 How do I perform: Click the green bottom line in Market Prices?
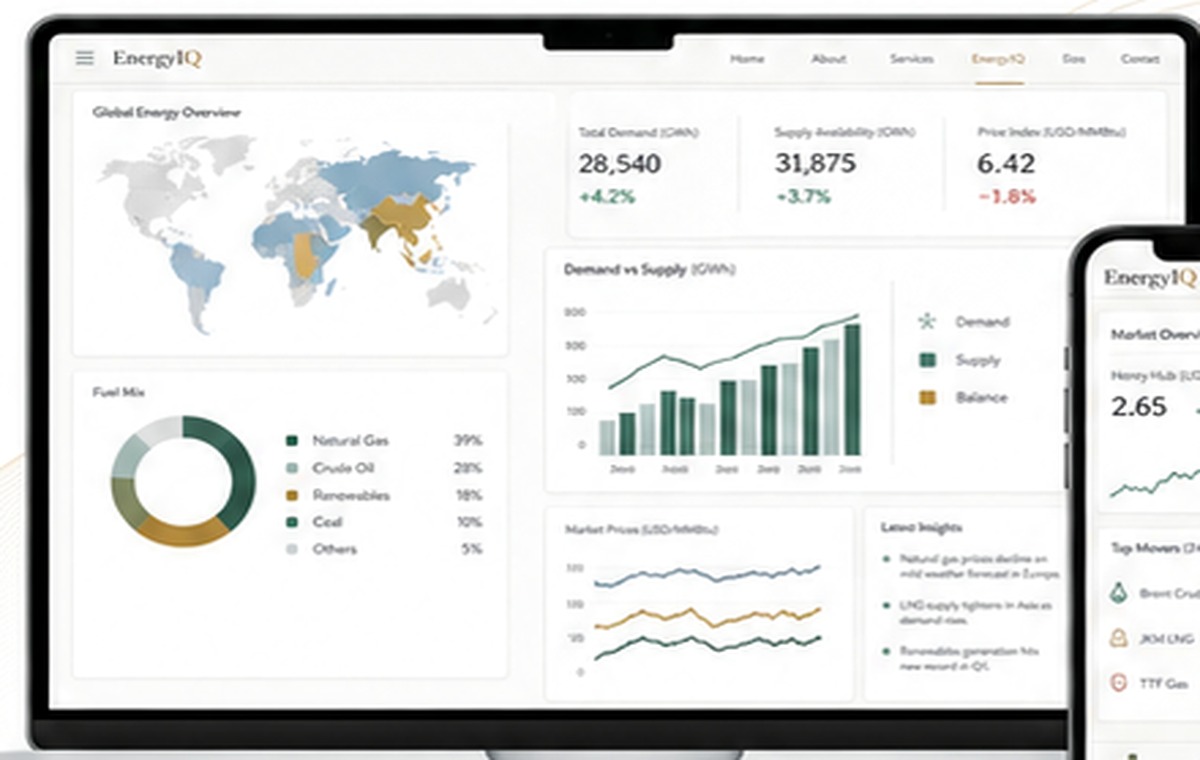(x=707, y=646)
